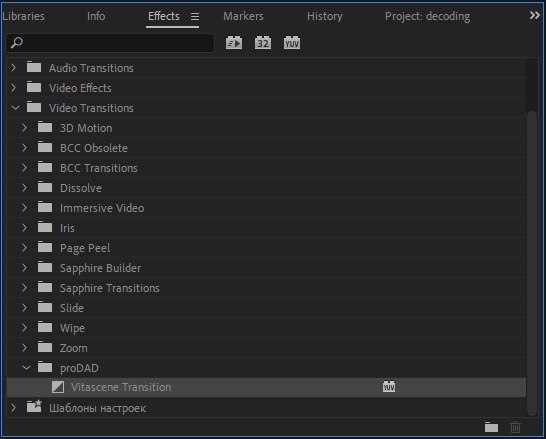The image size is (546, 439).
Task: Expand the Slide folder
Action: 24,308
